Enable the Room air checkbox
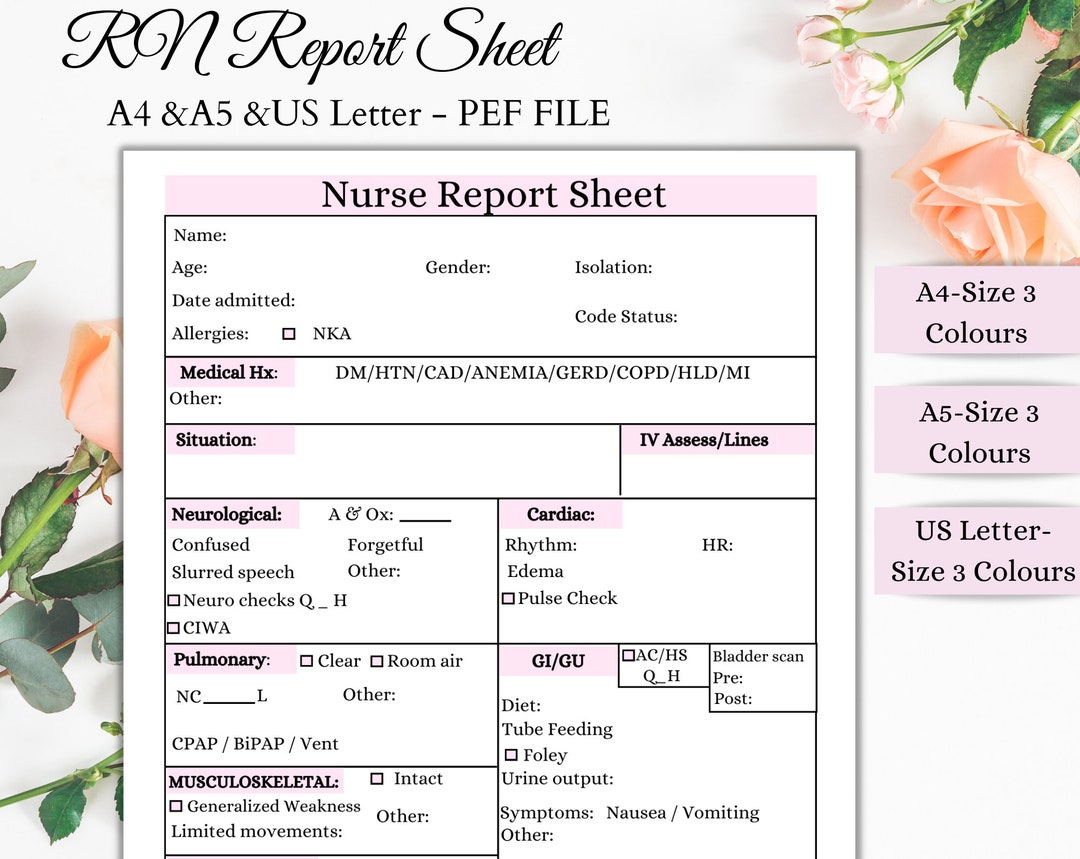 (x=378, y=660)
